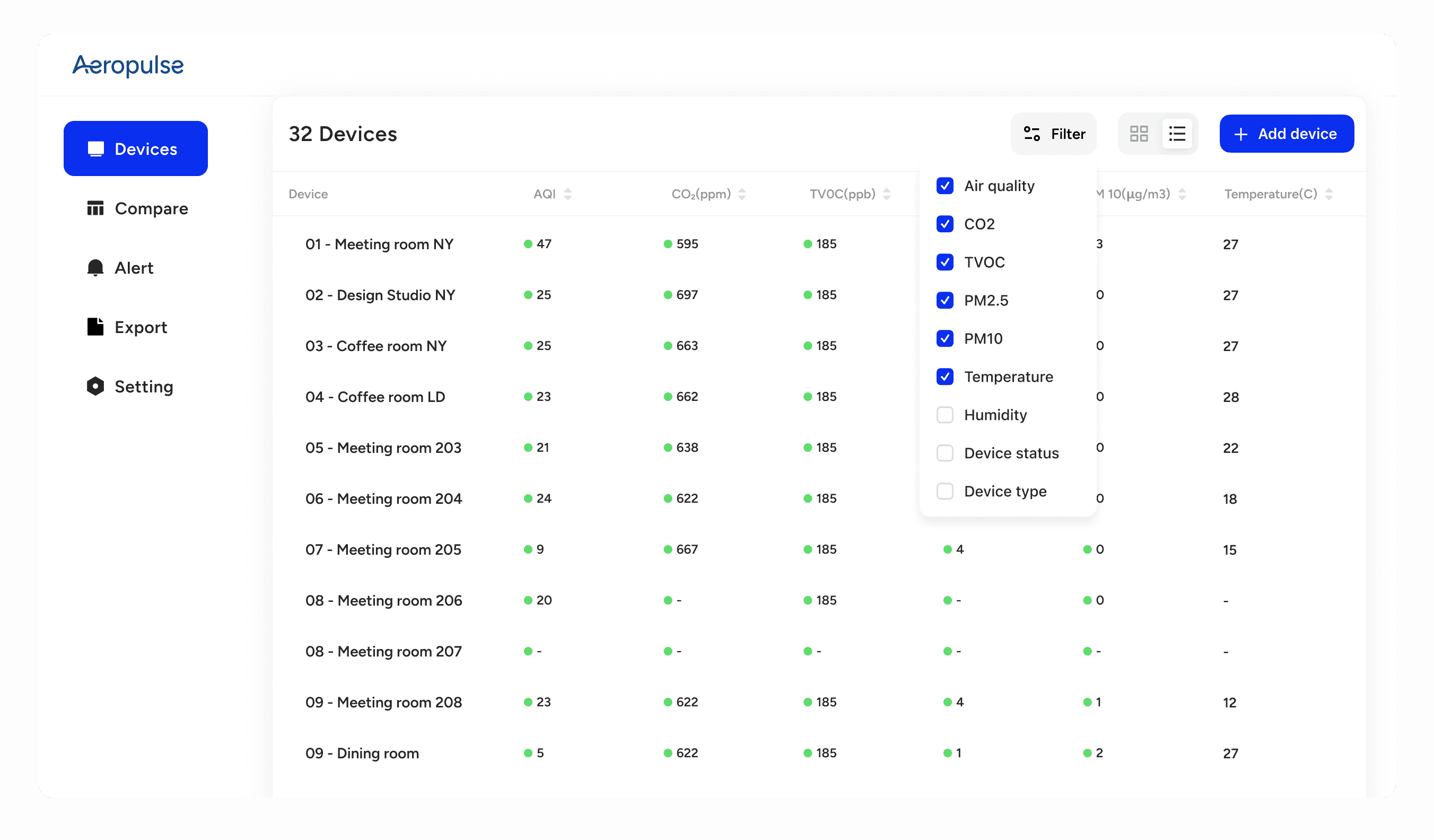Sort by AQI column arrows

(x=568, y=194)
